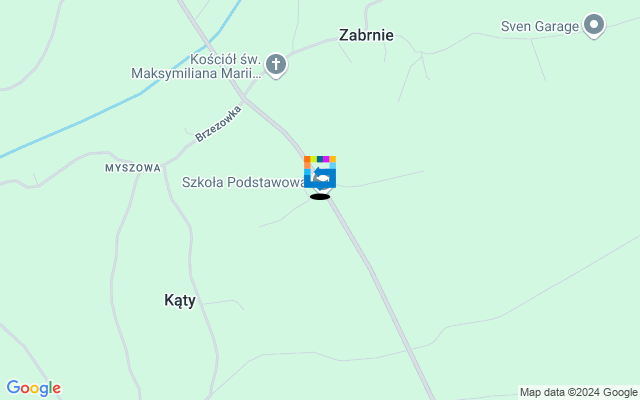This screenshot has height=400, width=640.
Task: Click the church pin icon
Action: tap(276, 65)
